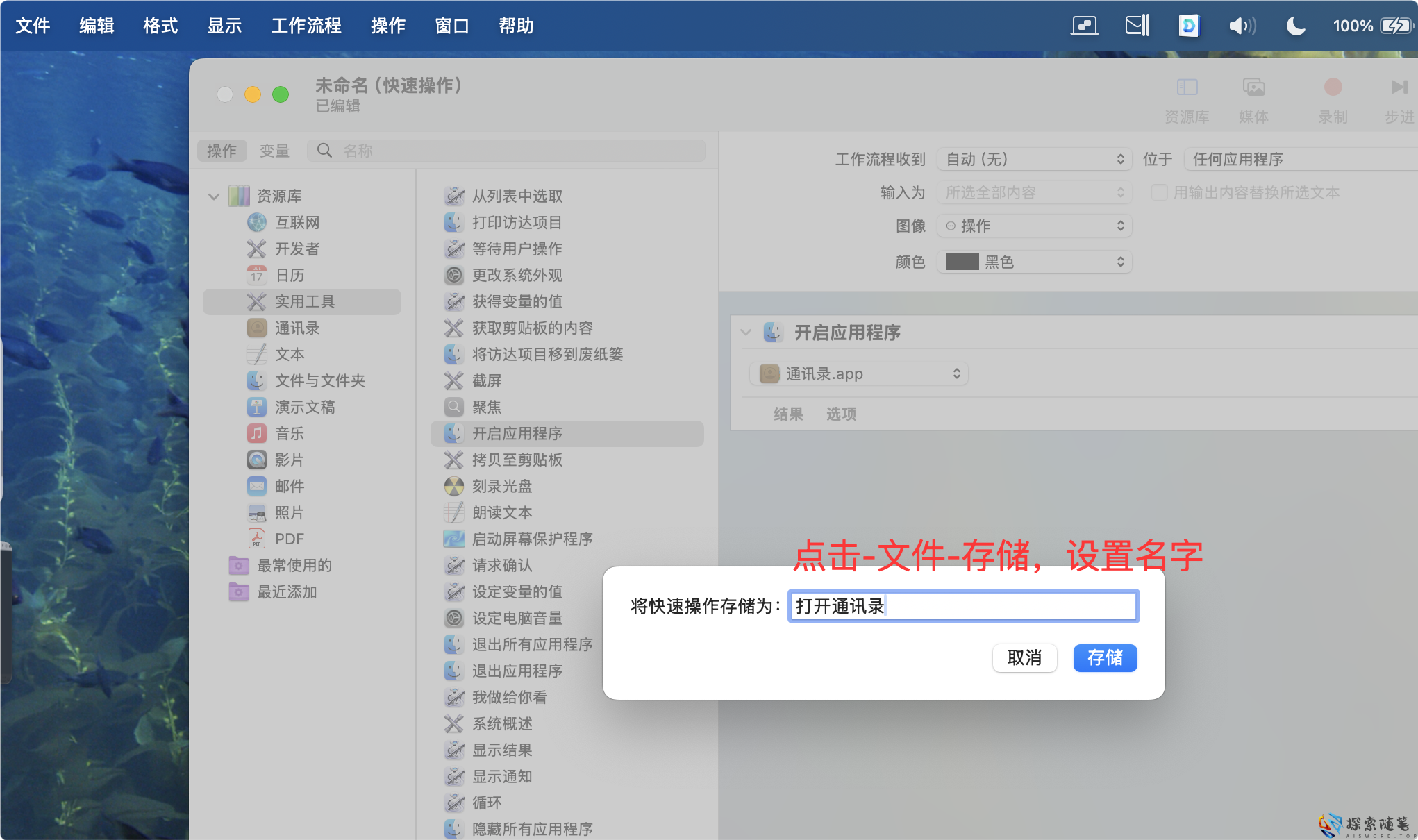Open the 通讯录.app application dropdown
1418x840 pixels.
[857, 373]
